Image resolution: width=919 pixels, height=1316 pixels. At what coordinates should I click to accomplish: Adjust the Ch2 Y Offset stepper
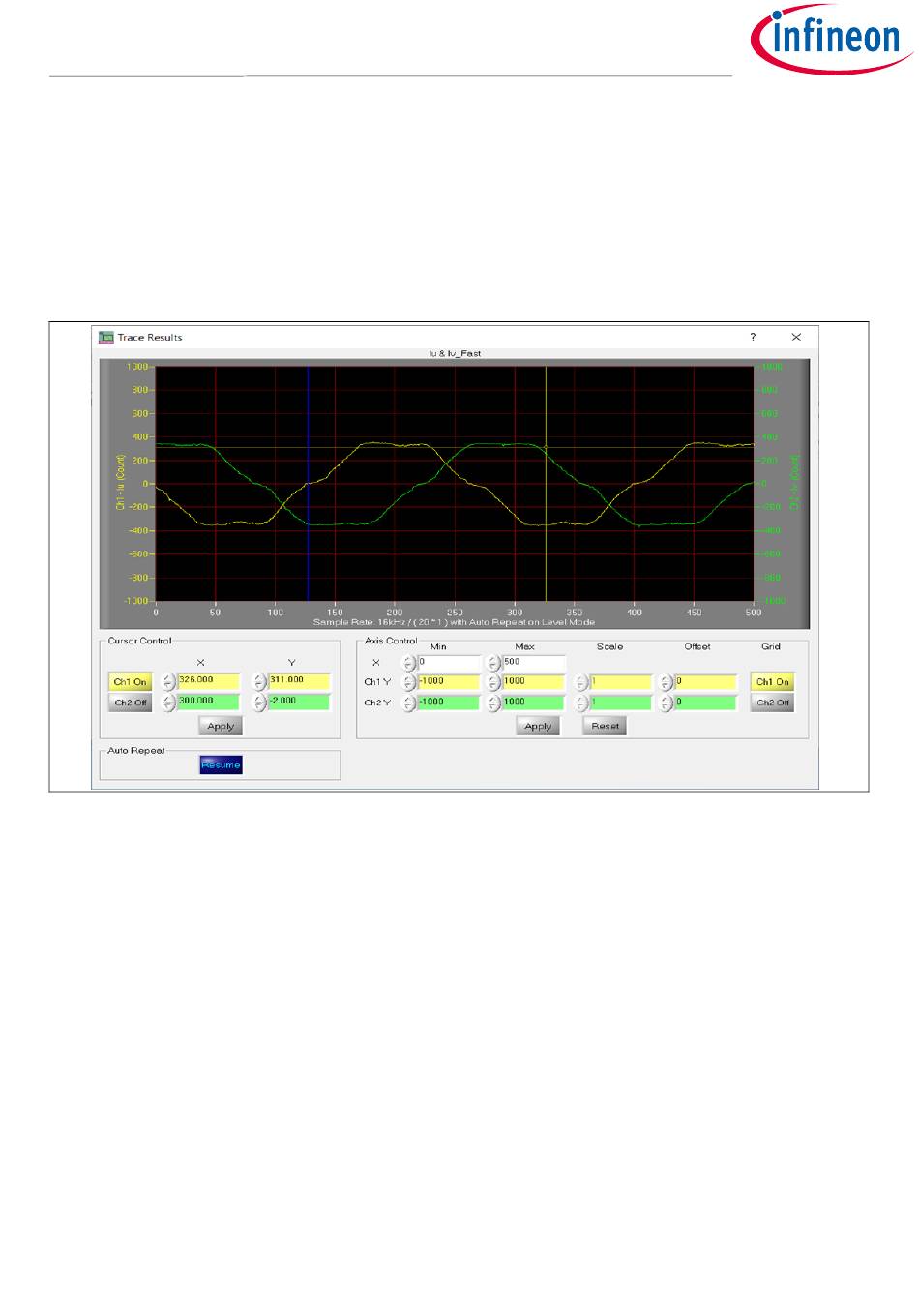coord(666,703)
